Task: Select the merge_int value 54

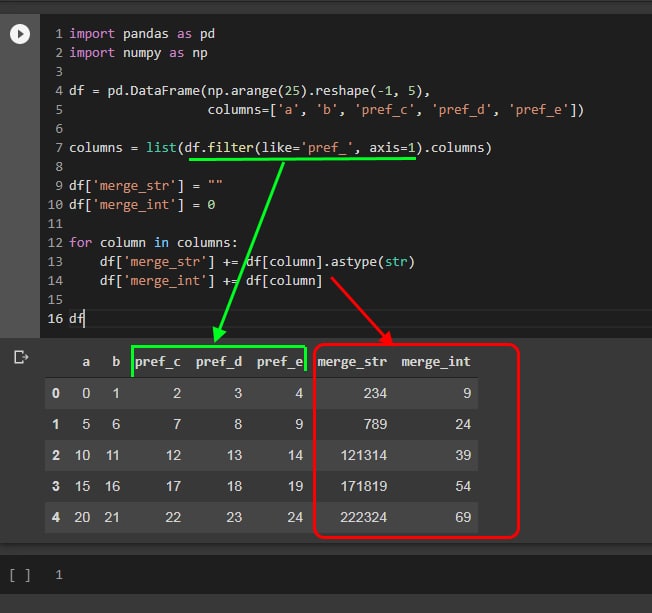Action: 463,486
